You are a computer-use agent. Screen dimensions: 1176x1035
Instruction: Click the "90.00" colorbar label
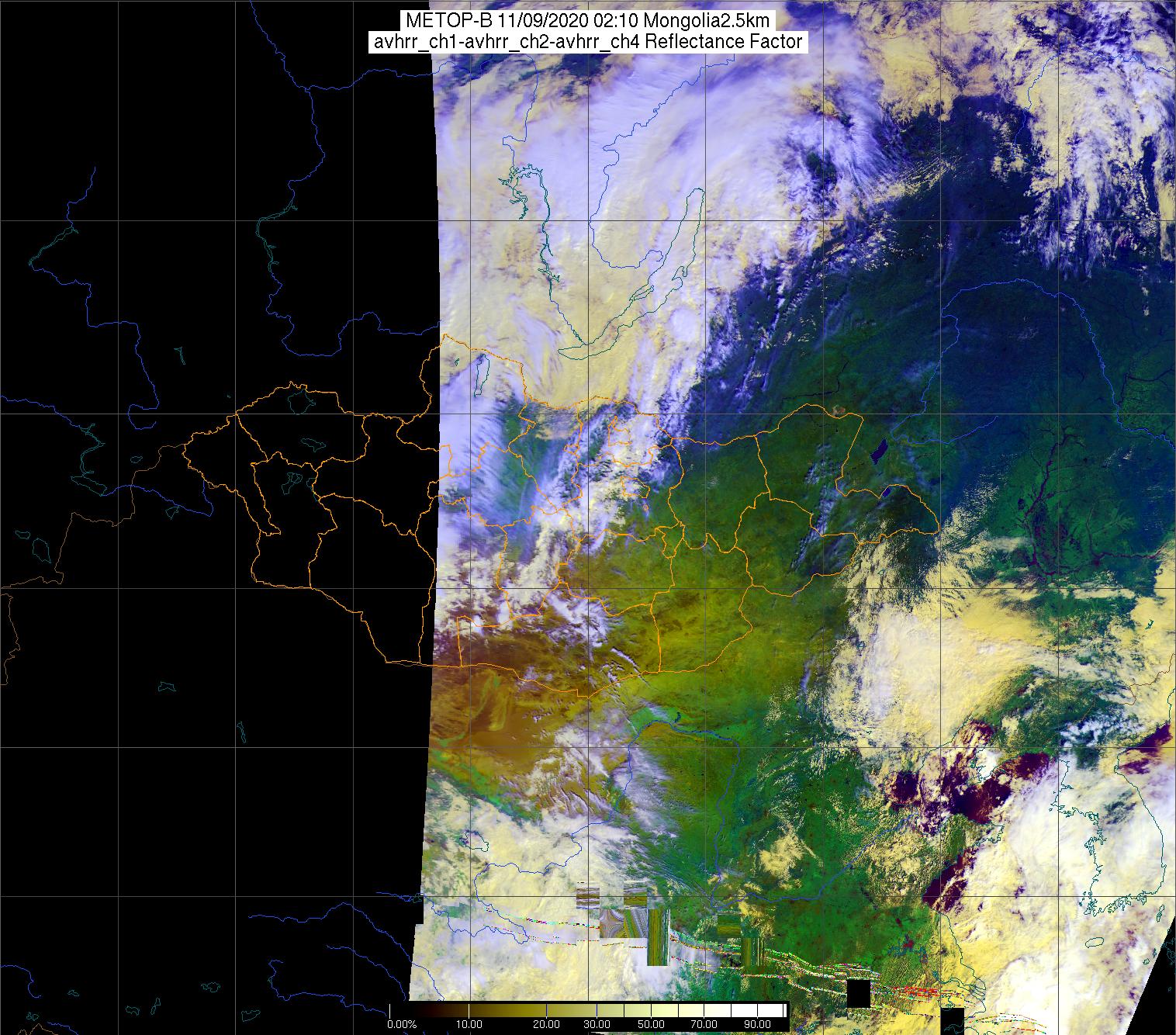click(x=758, y=1026)
